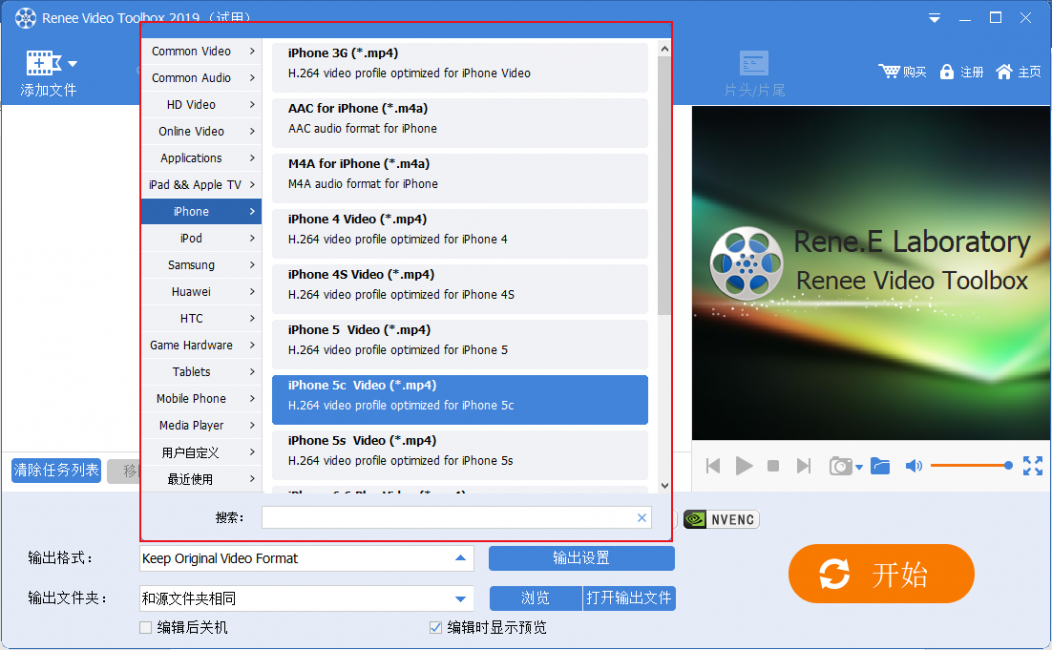This screenshot has width=1052, height=650.
Task: Click the format list scroll down arrow
Action: click(x=664, y=486)
